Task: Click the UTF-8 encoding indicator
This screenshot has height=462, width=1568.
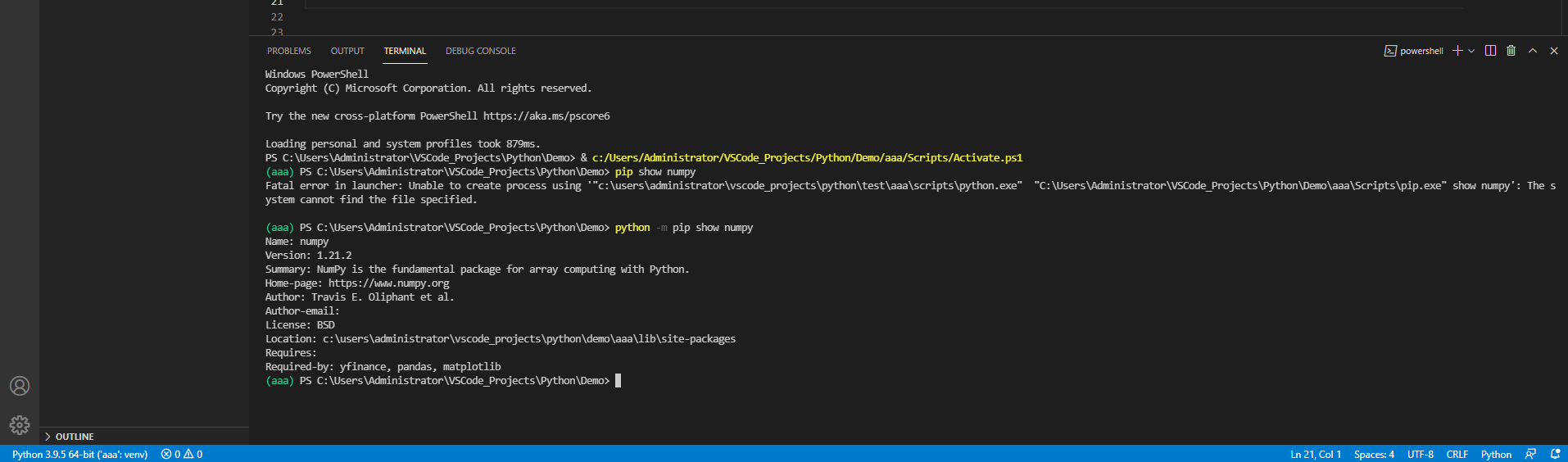Action: click(1420, 455)
